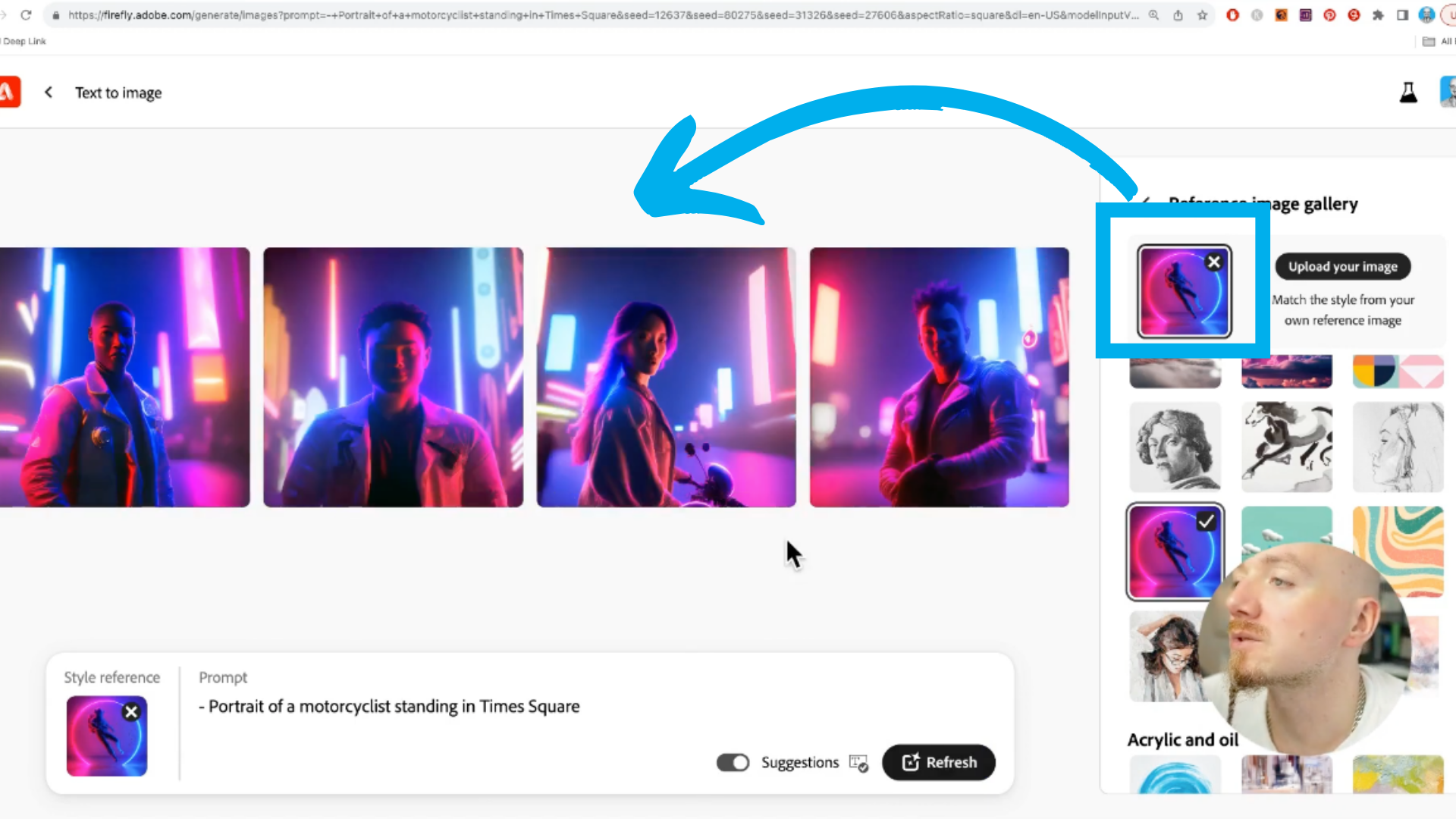Viewport: 1456px width, 819px height.
Task: Toggle the Suggestions switch
Action: coord(733,763)
